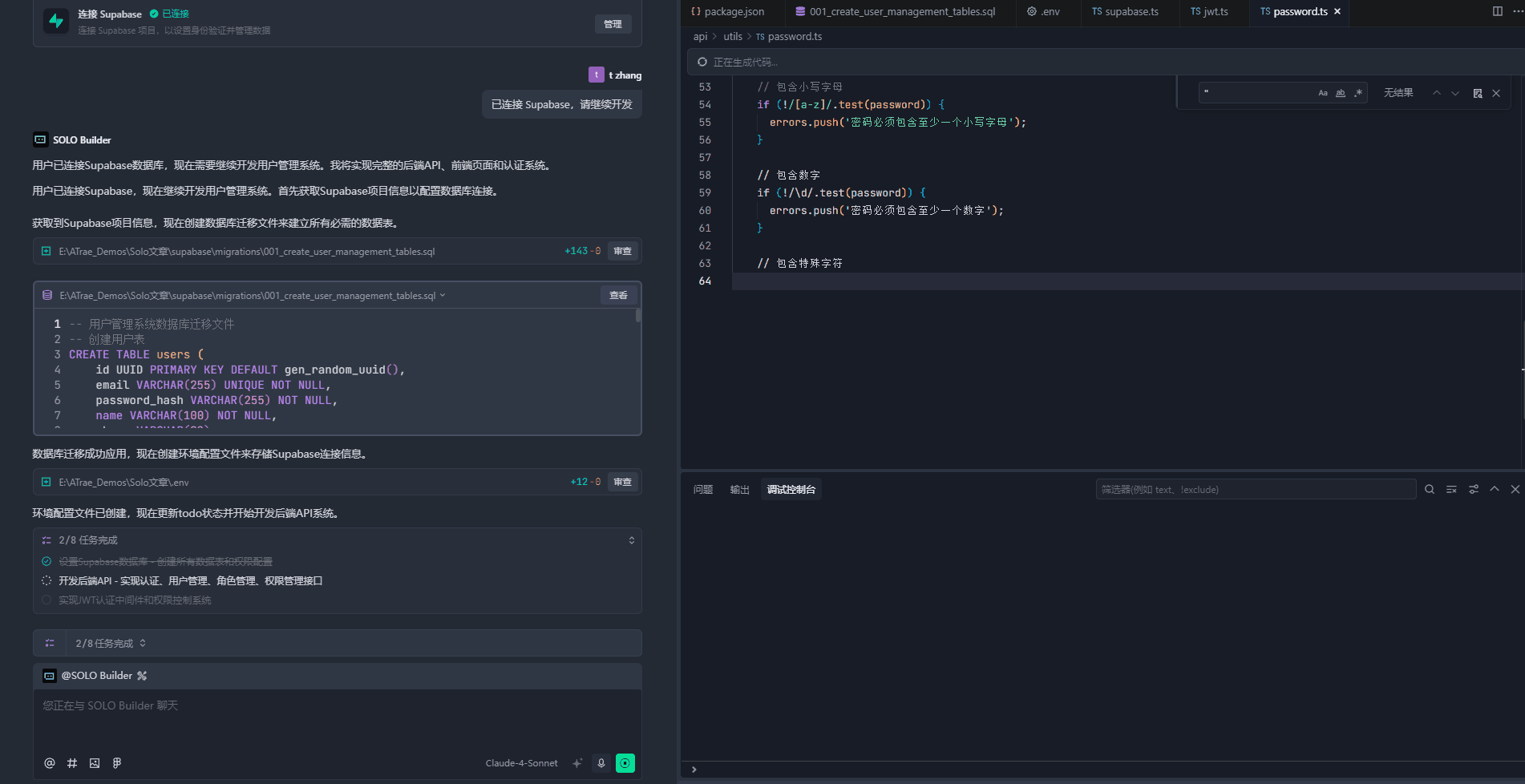Click find-in-selection icon in find widget

[x=1478, y=93]
